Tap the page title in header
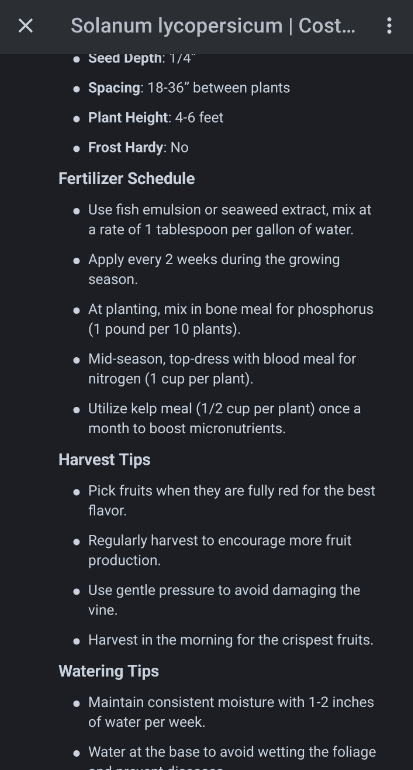The image size is (413, 770). tap(213, 26)
